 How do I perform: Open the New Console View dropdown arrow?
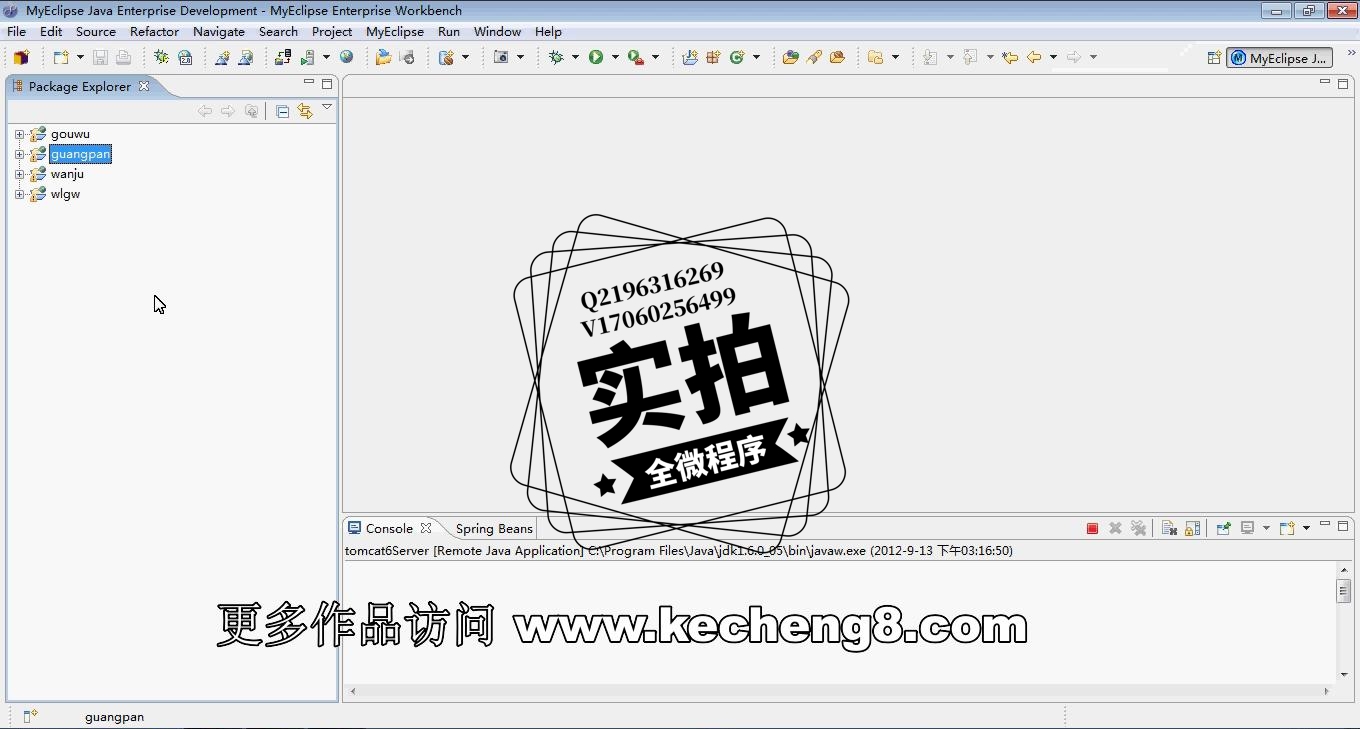pos(1306,528)
